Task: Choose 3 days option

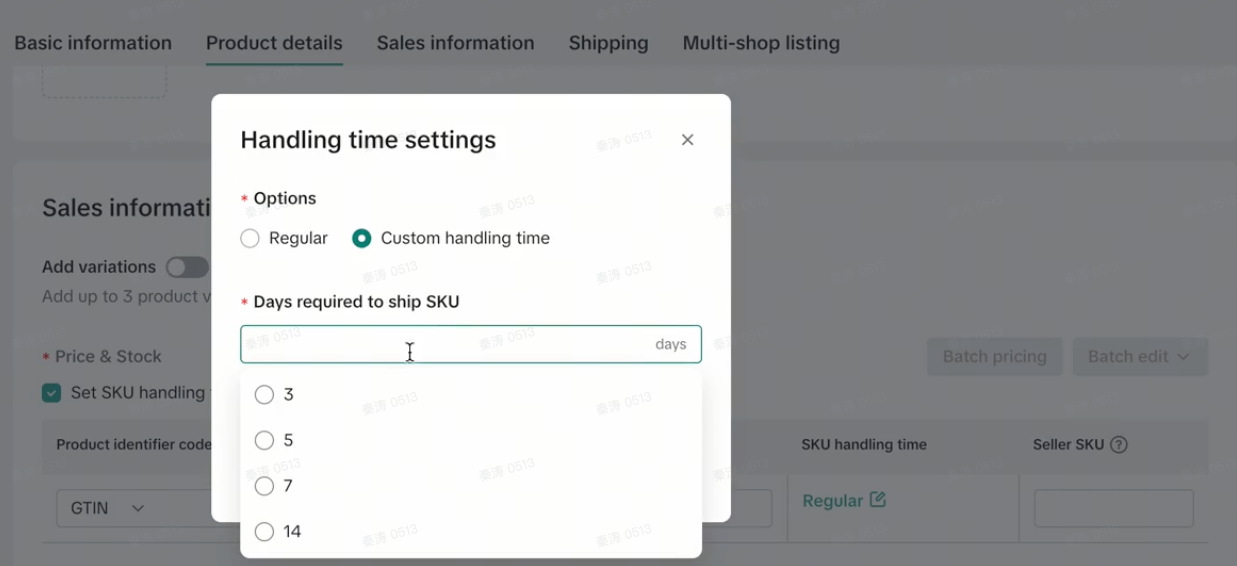Action: click(264, 395)
